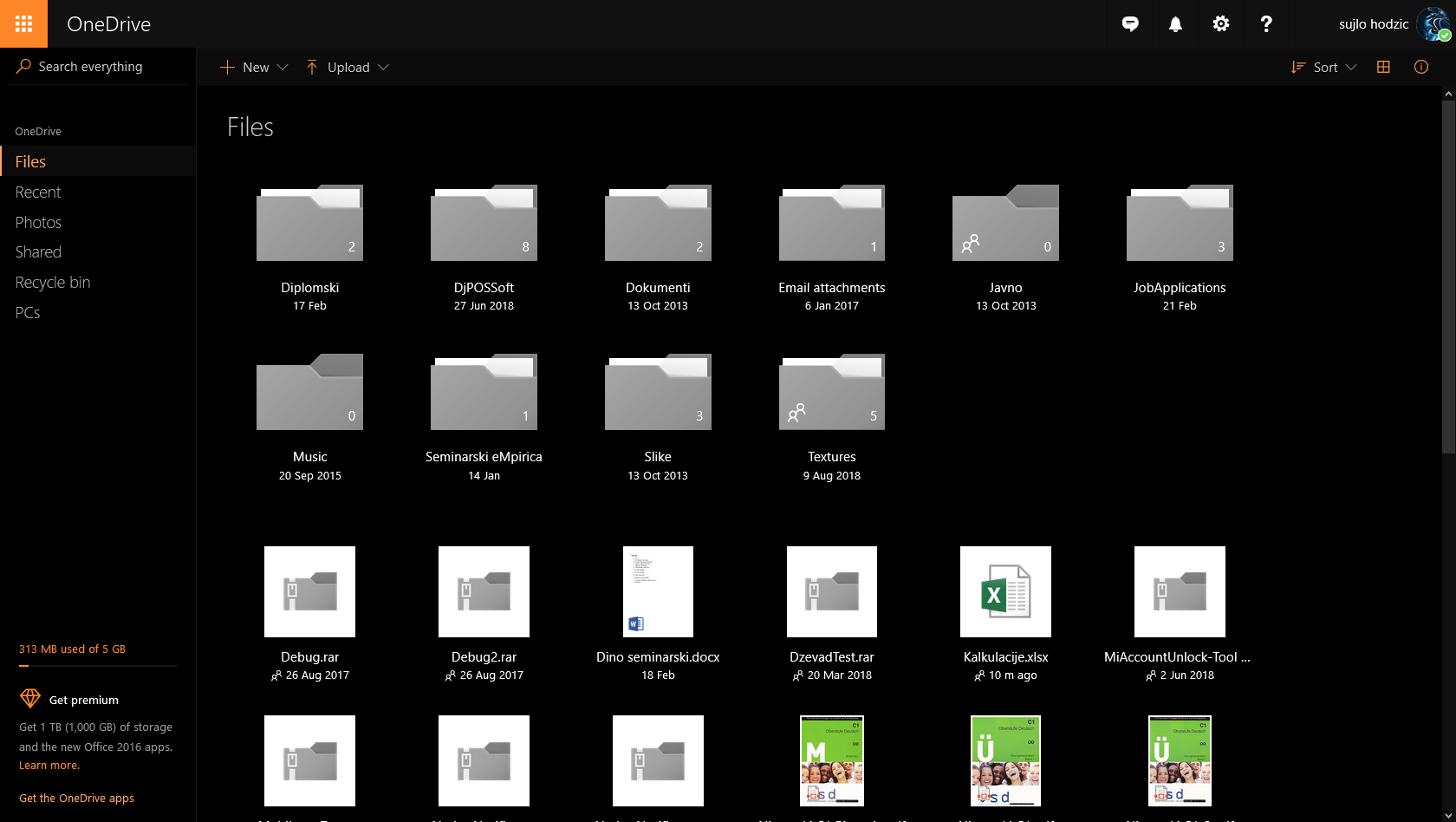Click Get the OneDrive apps link
Screen dimensions: 1456x822
pos(76,798)
